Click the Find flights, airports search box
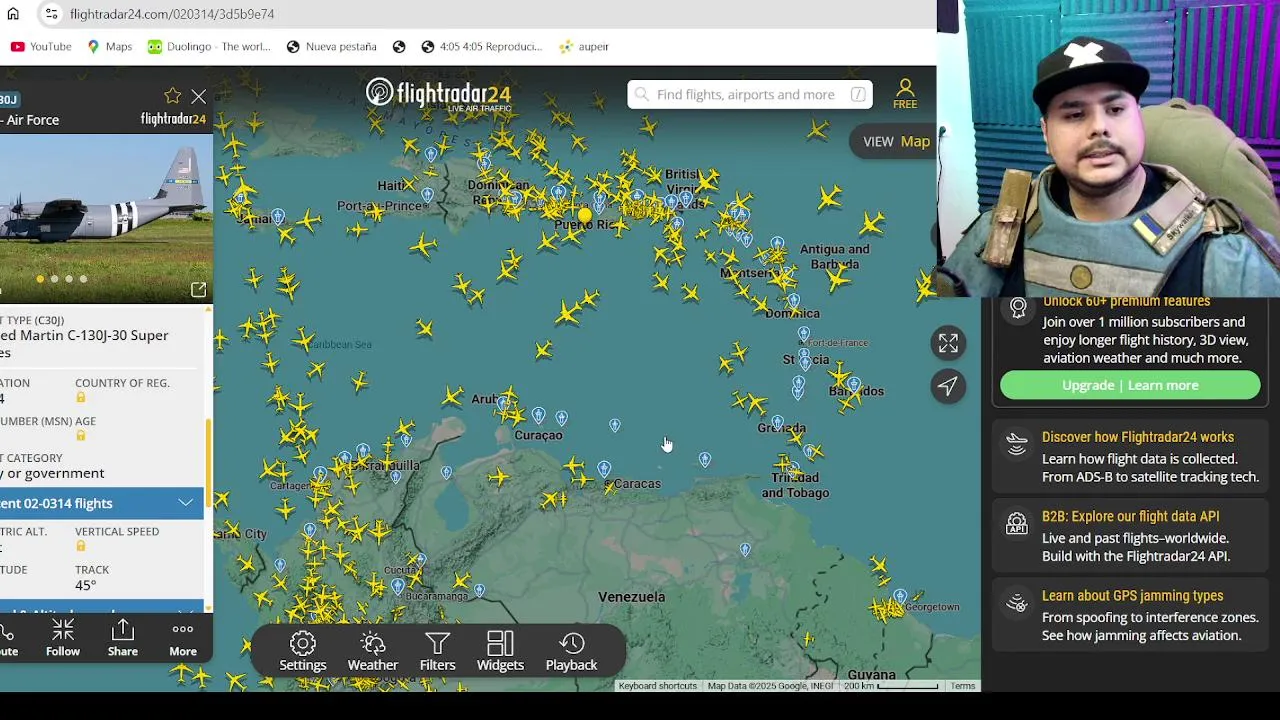The width and height of the screenshot is (1280, 720). pos(750,94)
